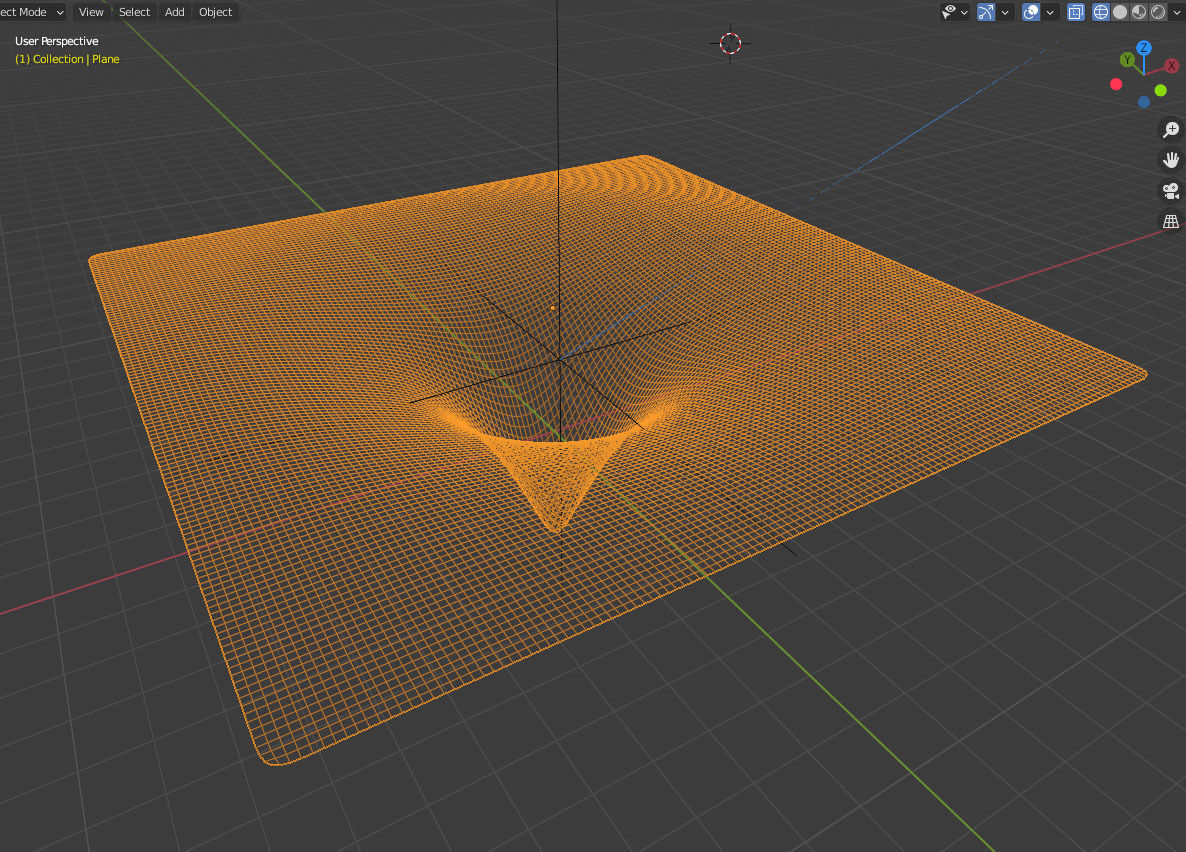The image size is (1186, 852).
Task: Open the object mode selector dropdown
Action: [x=32, y=12]
